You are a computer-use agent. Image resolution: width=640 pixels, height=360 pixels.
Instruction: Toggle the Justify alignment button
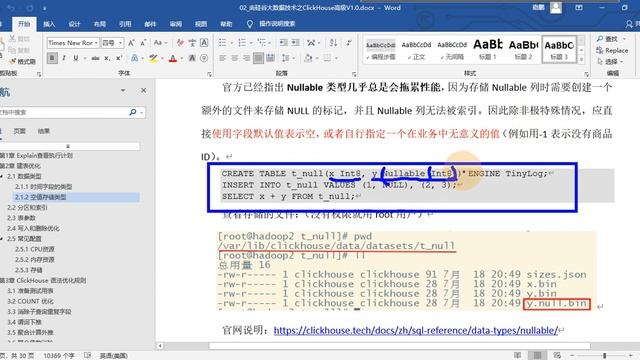(258, 58)
